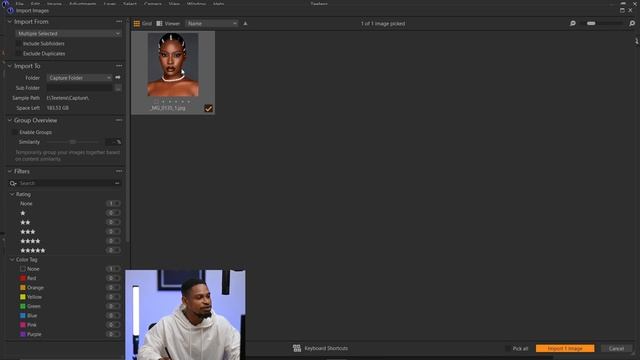Switch to Viewer mode icon
The width and height of the screenshot is (640, 360).
[160, 24]
